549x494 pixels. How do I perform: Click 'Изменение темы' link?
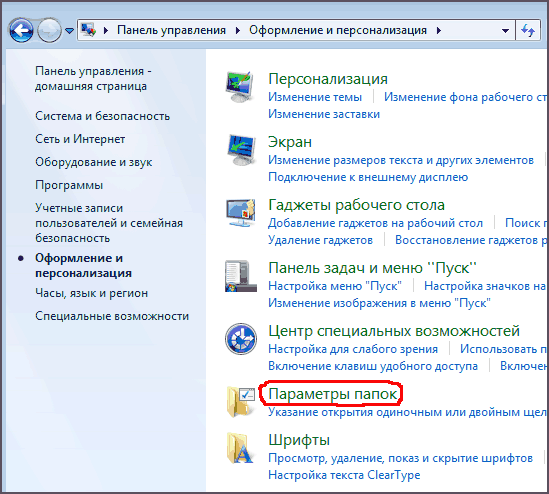point(315,97)
